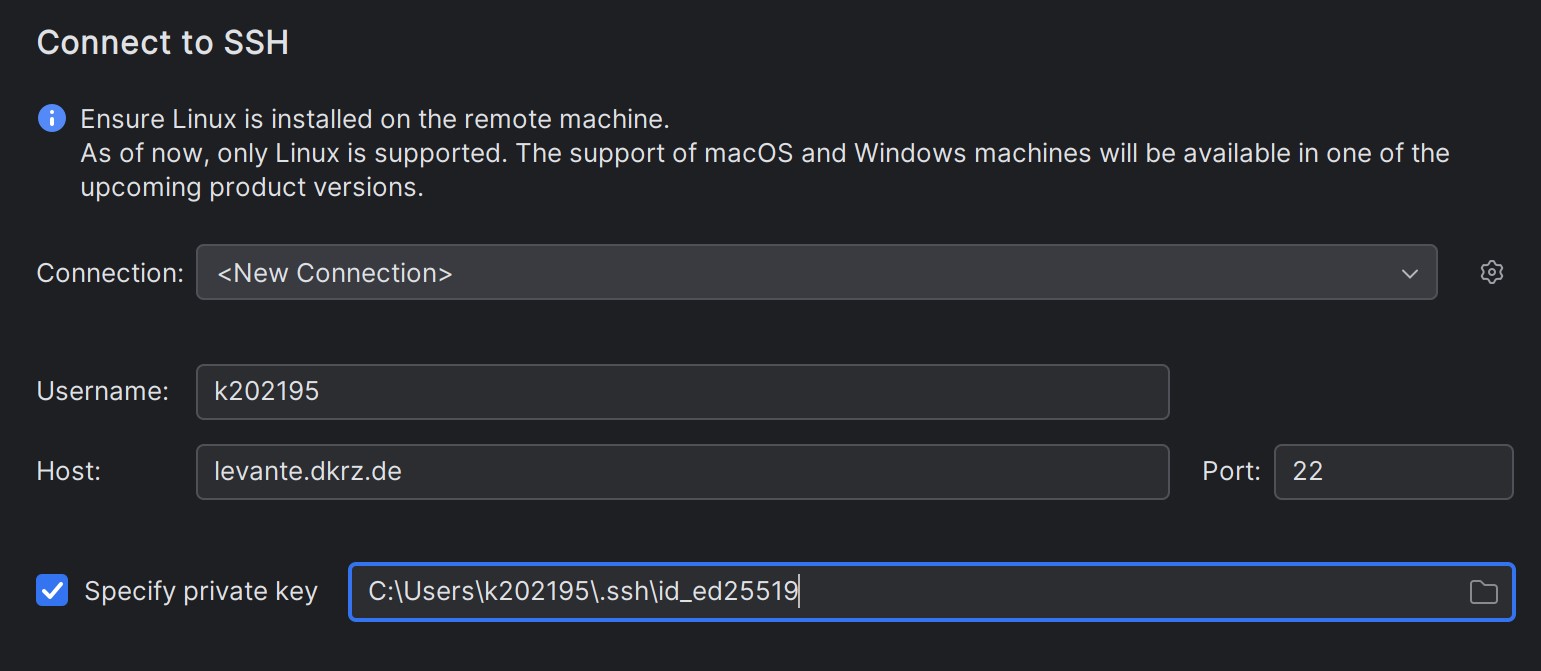1541x671 pixels.
Task: Focus the Username field showing k202195
Action: click(x=683, y=391)
